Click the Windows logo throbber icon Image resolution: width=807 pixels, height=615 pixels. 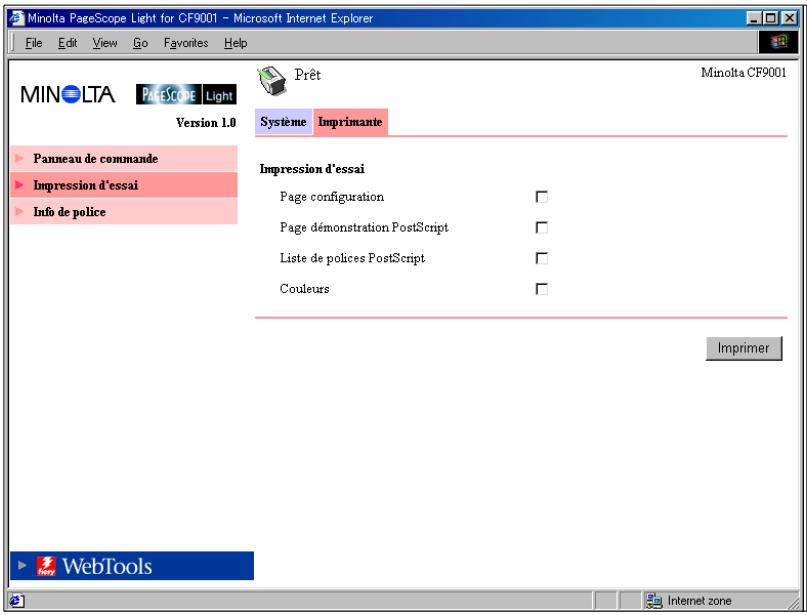point(779,42)
